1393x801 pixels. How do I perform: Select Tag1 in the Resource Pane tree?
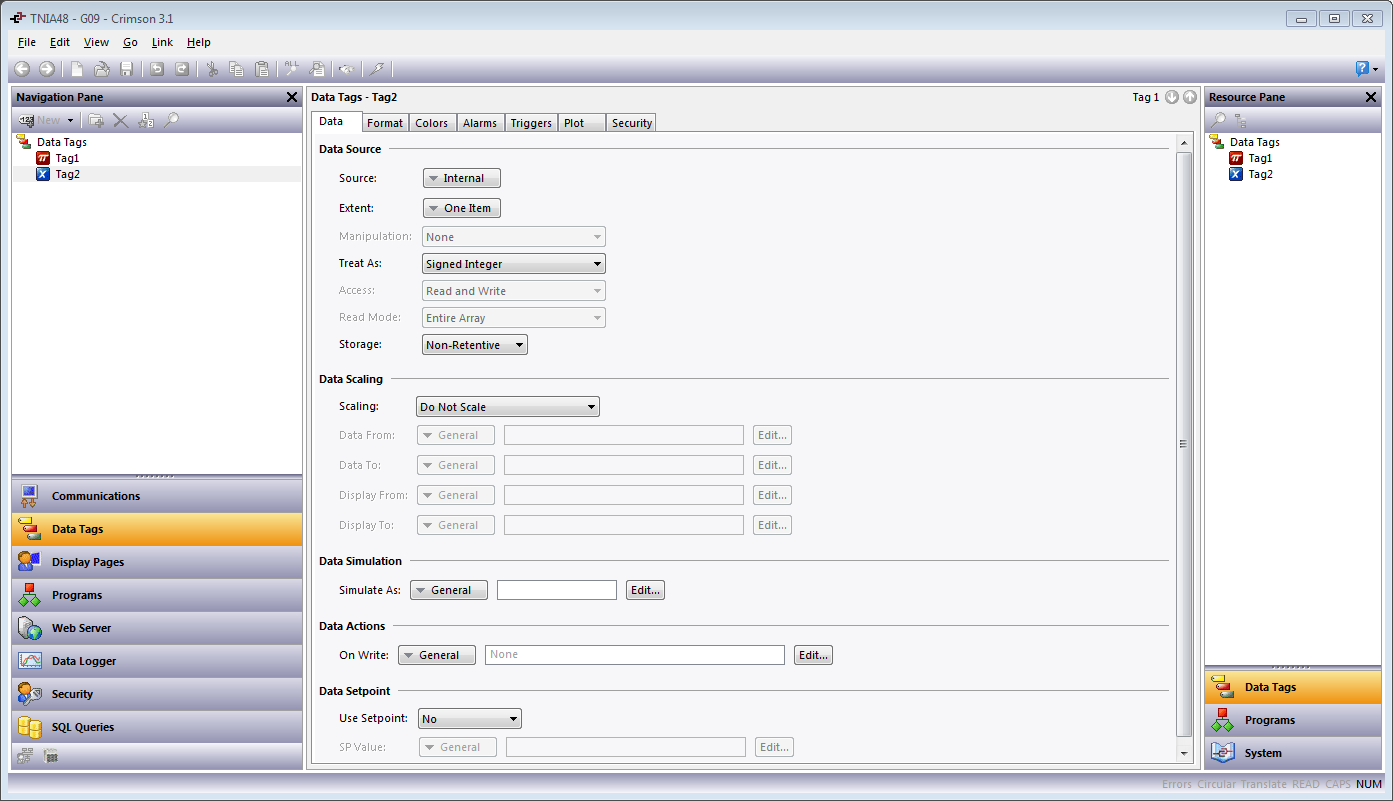point(1260,158)
